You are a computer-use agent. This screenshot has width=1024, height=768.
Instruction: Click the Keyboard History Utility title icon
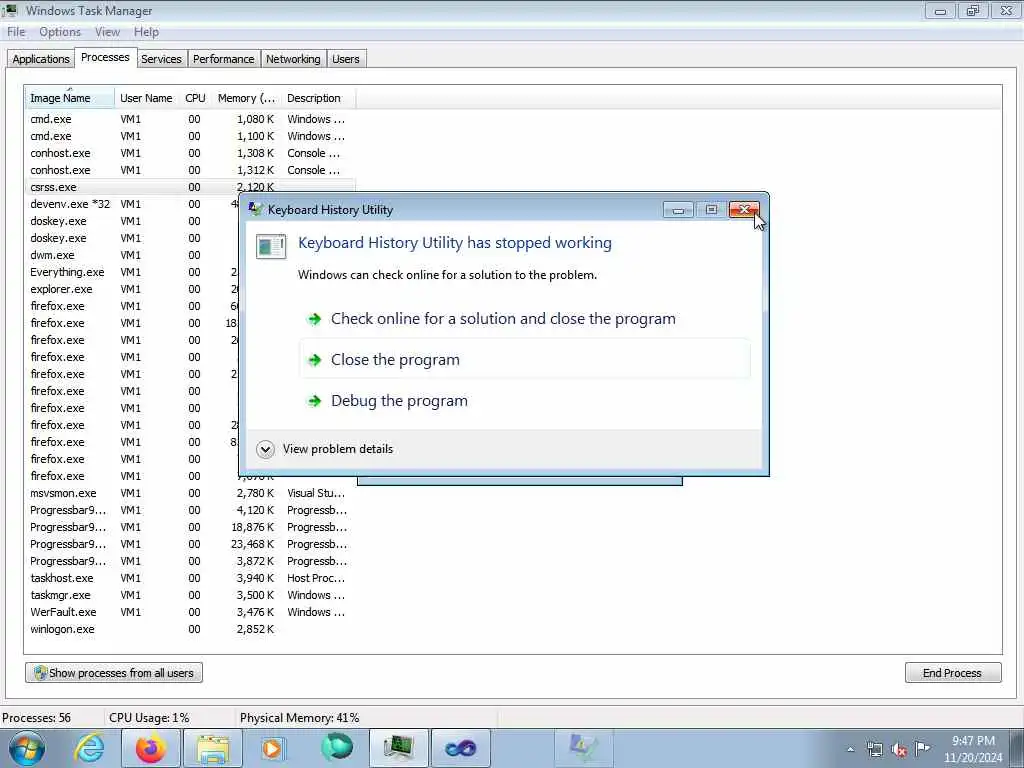256,209
